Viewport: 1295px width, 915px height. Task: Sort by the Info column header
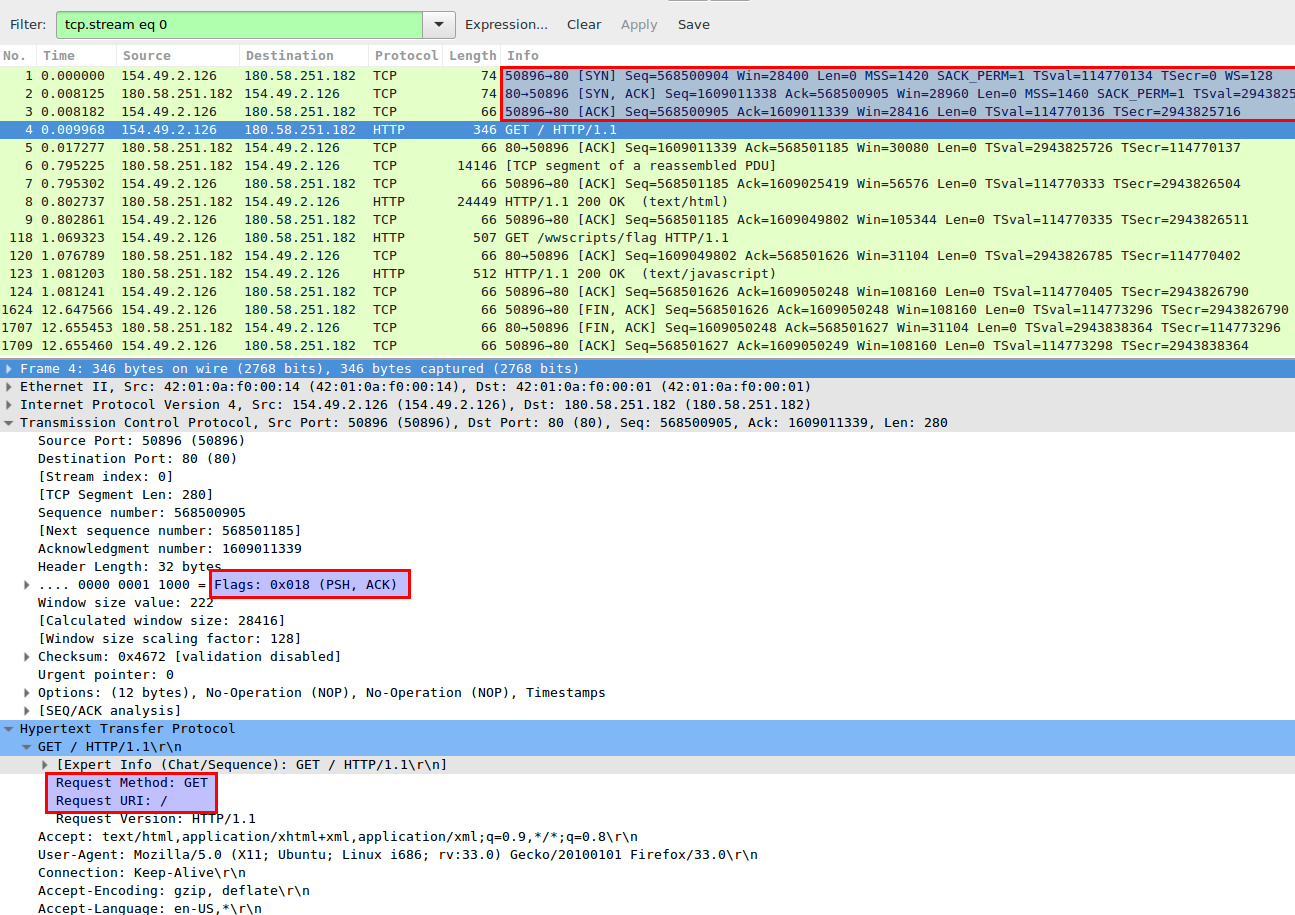[x=897, y=56]
